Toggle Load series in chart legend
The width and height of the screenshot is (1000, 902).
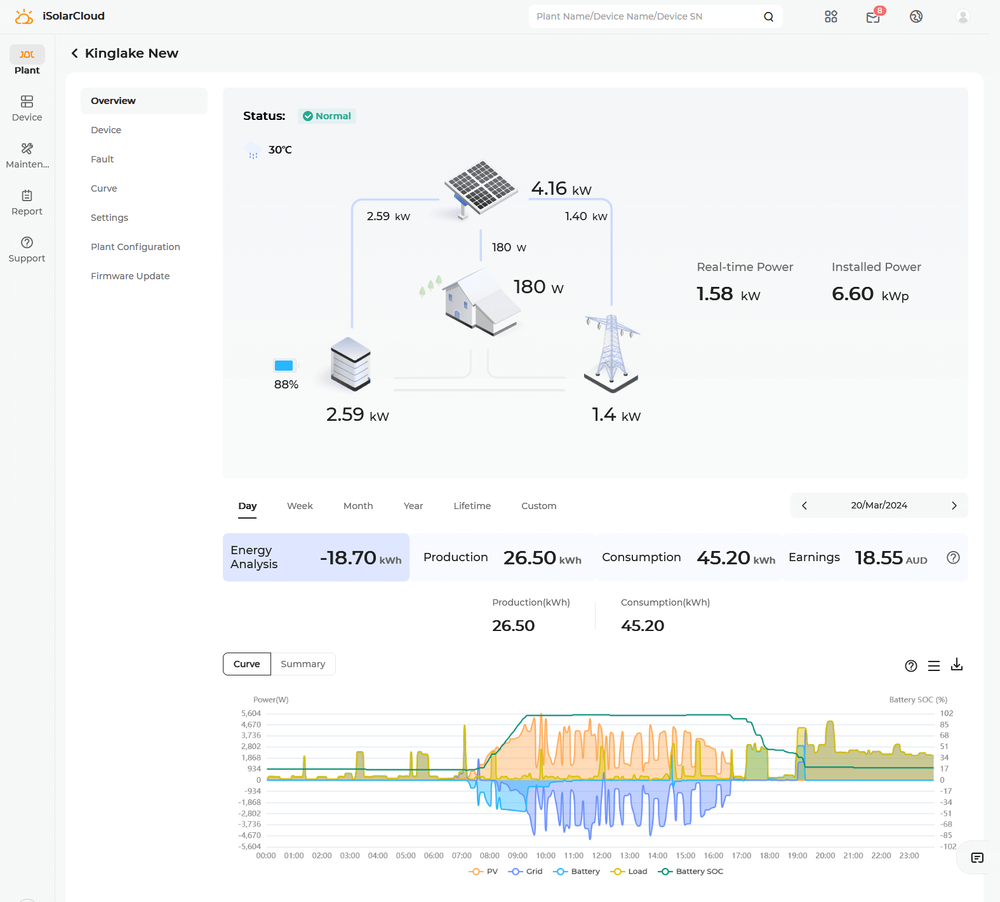629,871
